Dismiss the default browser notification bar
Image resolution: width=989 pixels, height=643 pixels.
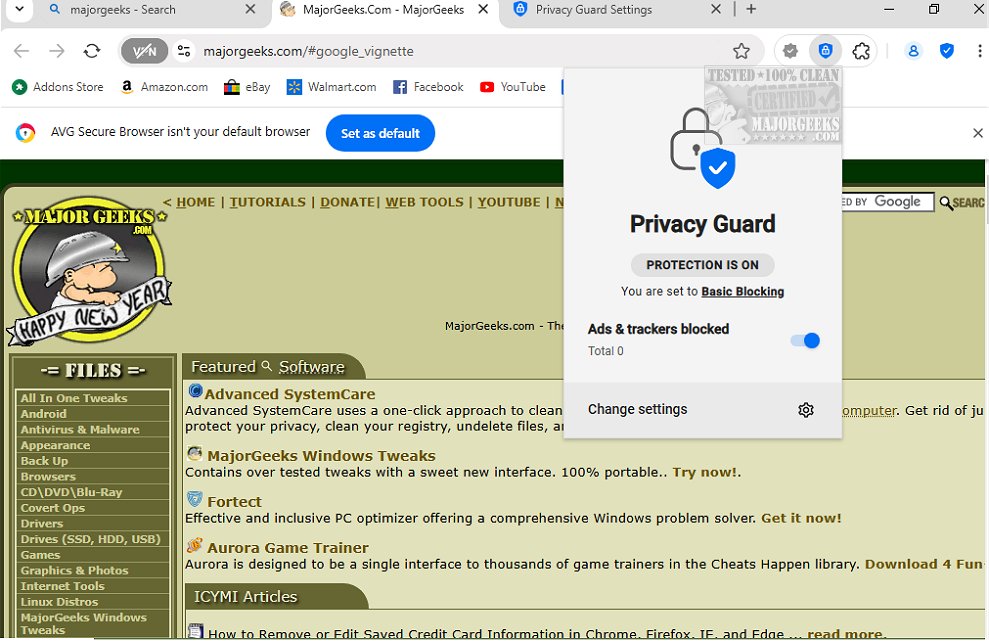click(x=978, y=133)
